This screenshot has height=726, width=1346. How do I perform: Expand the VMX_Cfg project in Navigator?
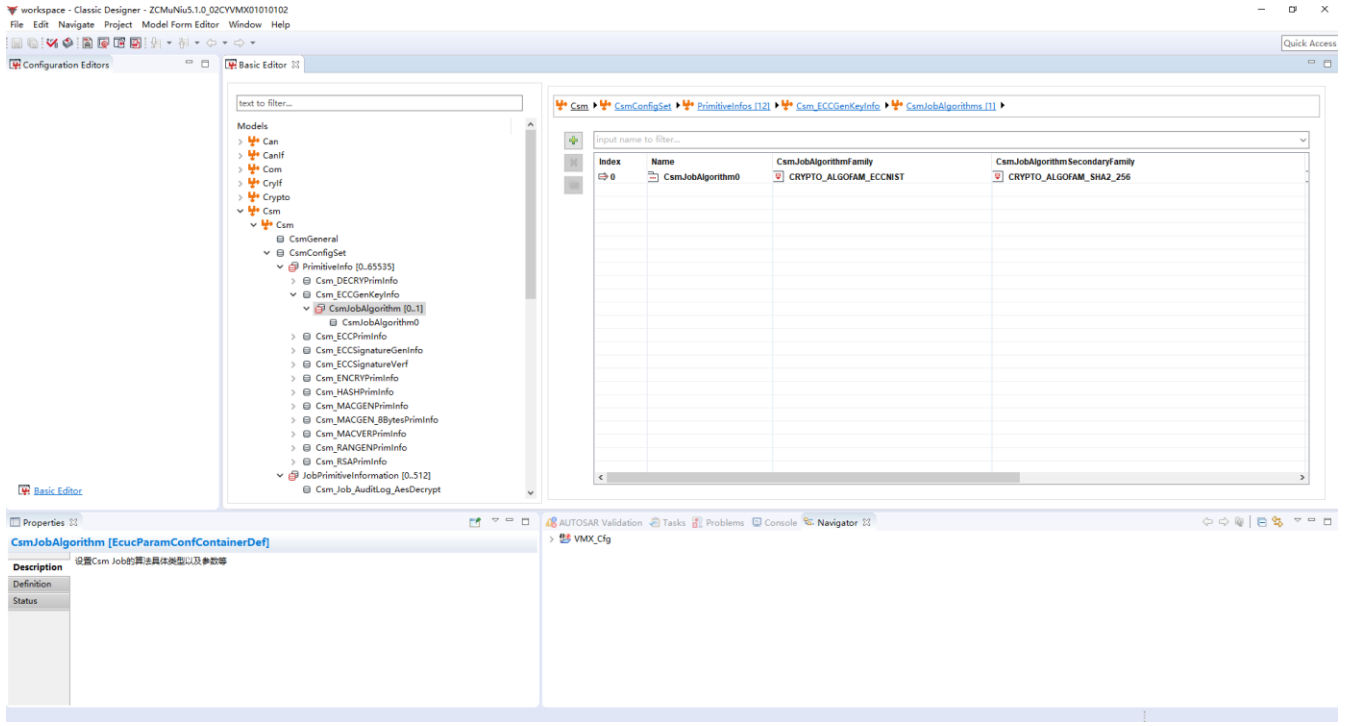click(552, 539)
